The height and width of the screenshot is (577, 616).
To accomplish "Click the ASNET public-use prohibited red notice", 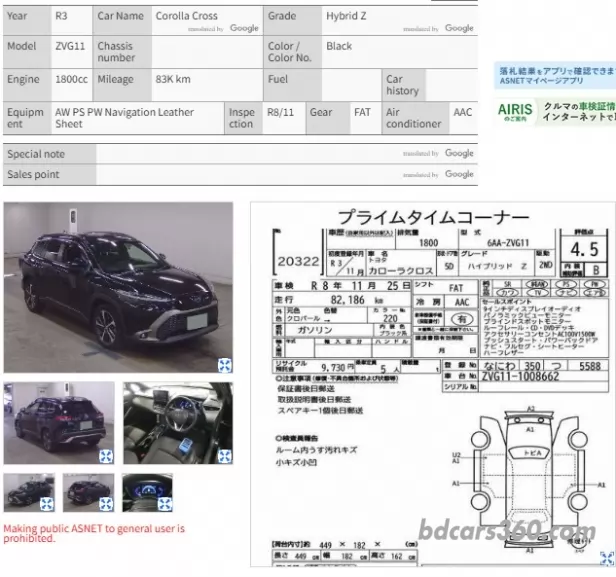I will (x=94, y=533).
